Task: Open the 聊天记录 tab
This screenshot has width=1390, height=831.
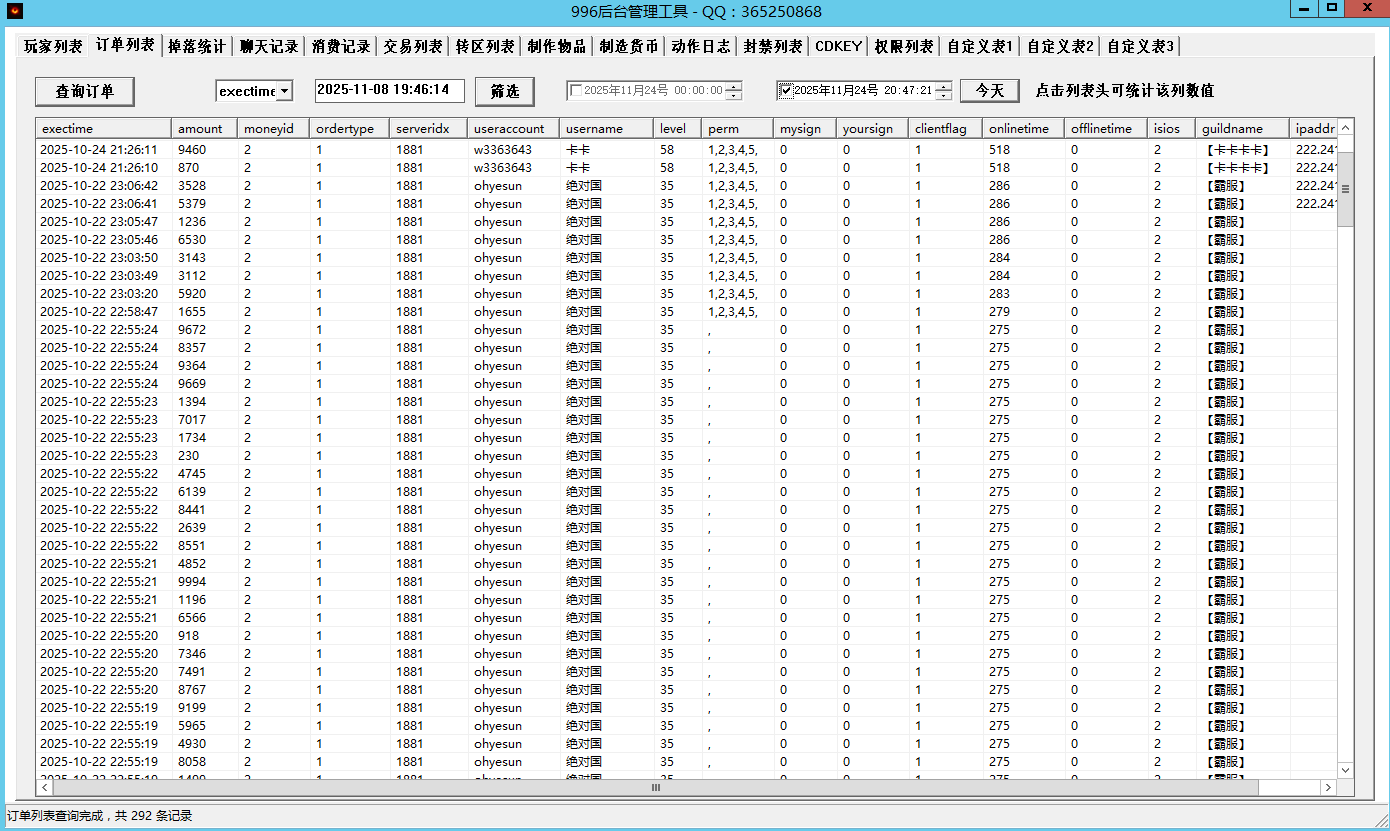Action: click(269, 46)
